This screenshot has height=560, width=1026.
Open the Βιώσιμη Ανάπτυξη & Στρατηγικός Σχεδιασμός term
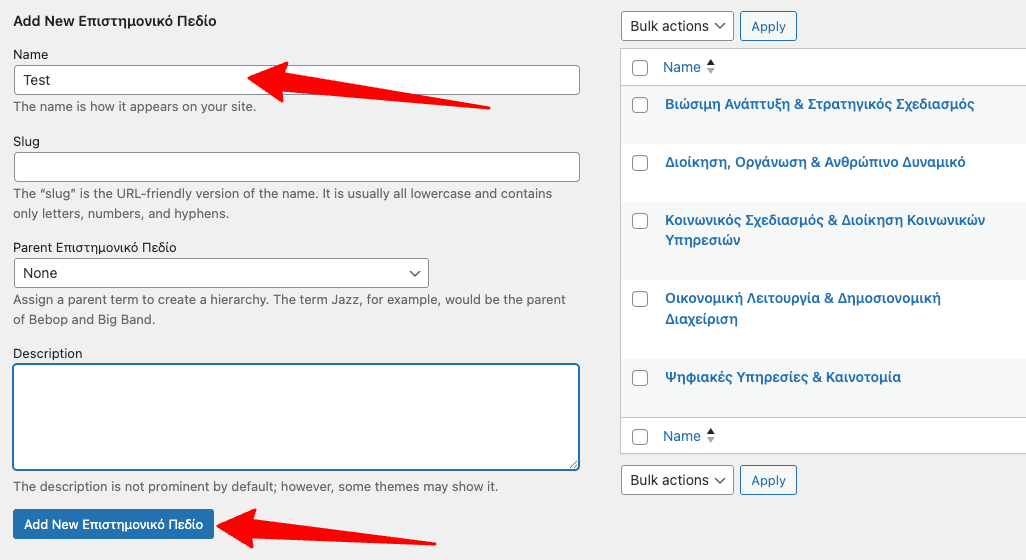tap(819, 104)
